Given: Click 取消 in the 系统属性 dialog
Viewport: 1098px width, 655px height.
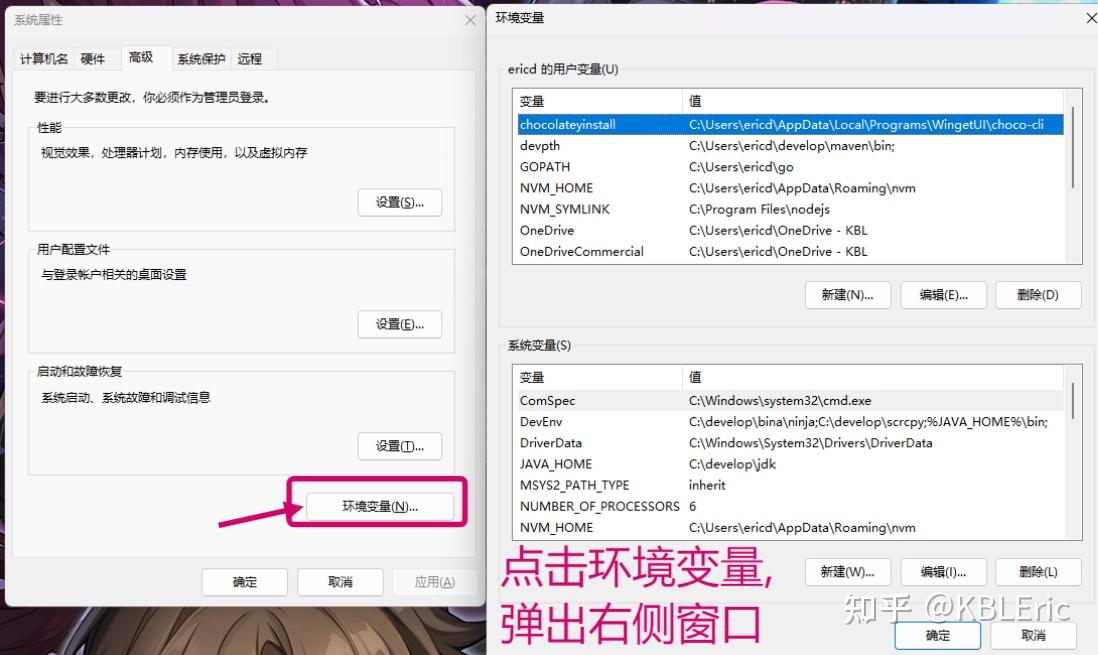Looking at the screenshot, I should coord(340,582).
